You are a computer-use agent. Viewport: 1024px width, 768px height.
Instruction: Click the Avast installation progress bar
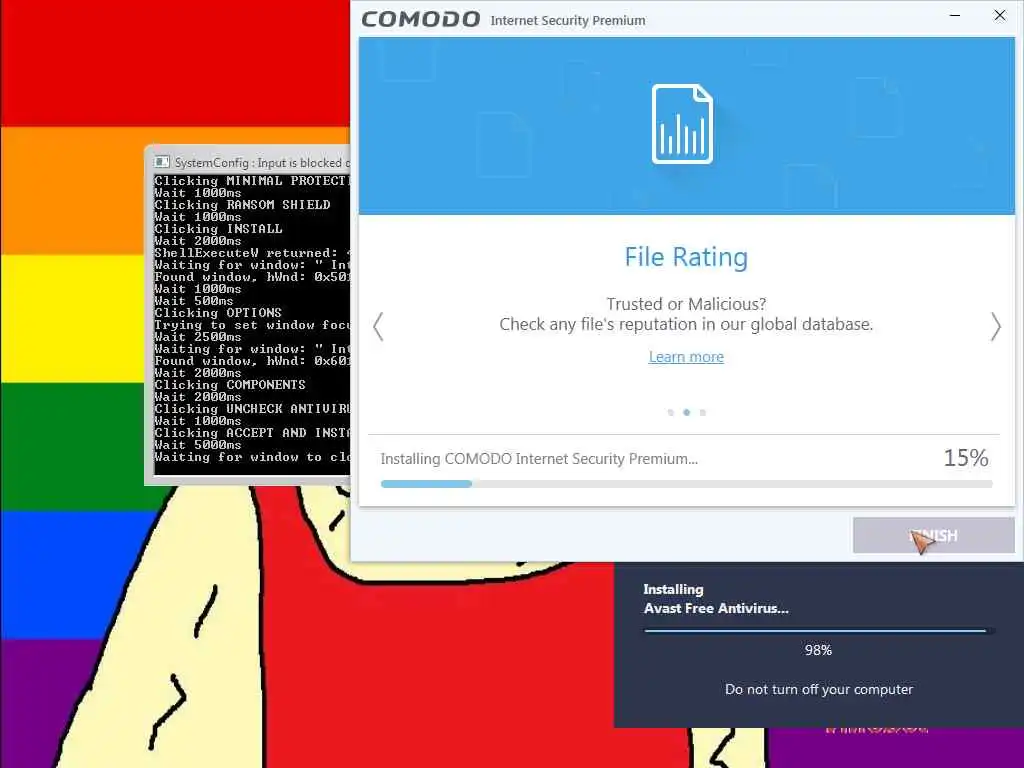click(819, 631)
